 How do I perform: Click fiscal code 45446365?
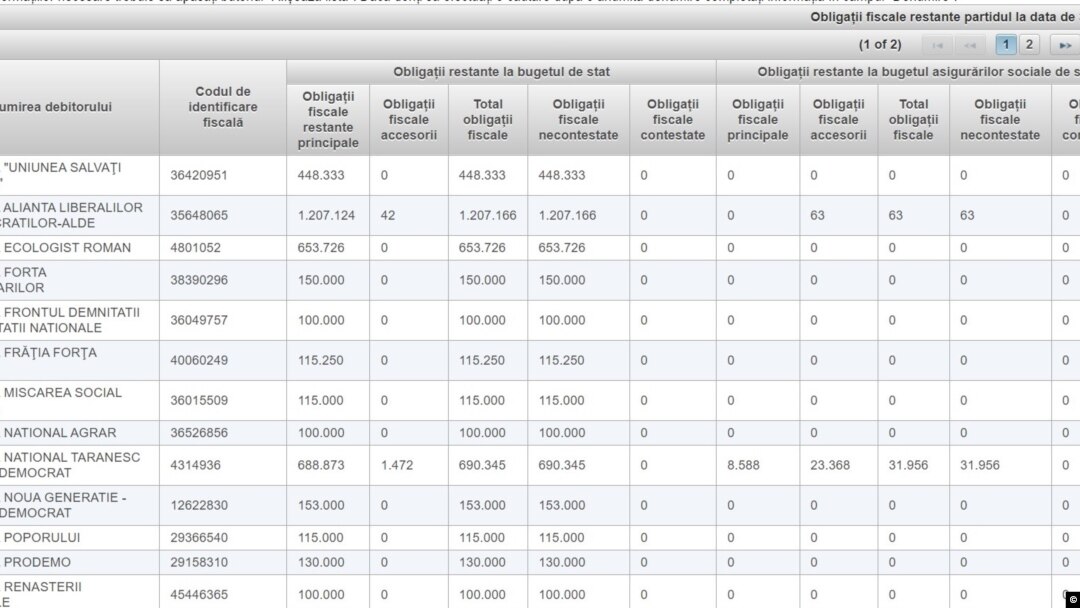tap(199, 594)
